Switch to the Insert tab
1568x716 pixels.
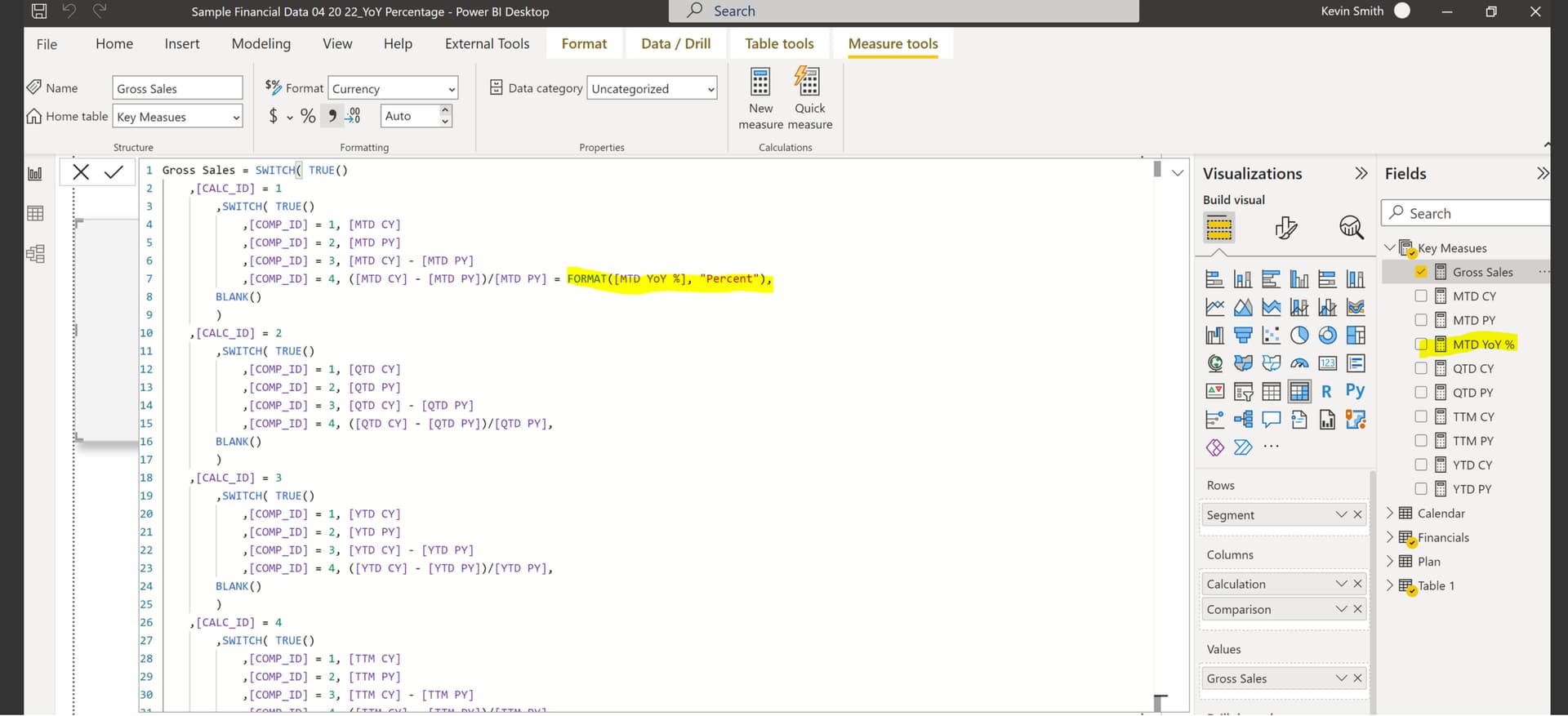(x=181, y=44)
